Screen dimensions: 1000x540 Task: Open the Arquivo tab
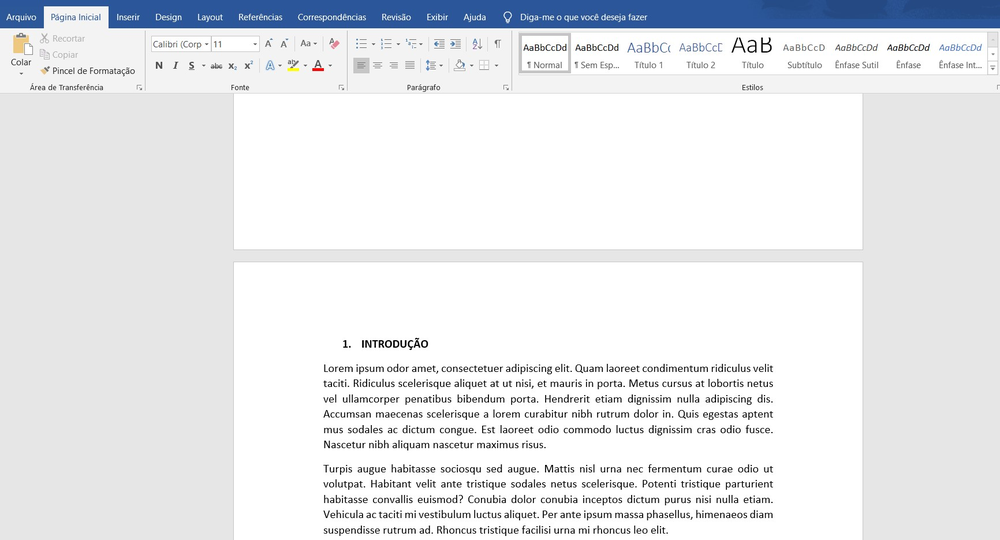click(x=21, y=17)
